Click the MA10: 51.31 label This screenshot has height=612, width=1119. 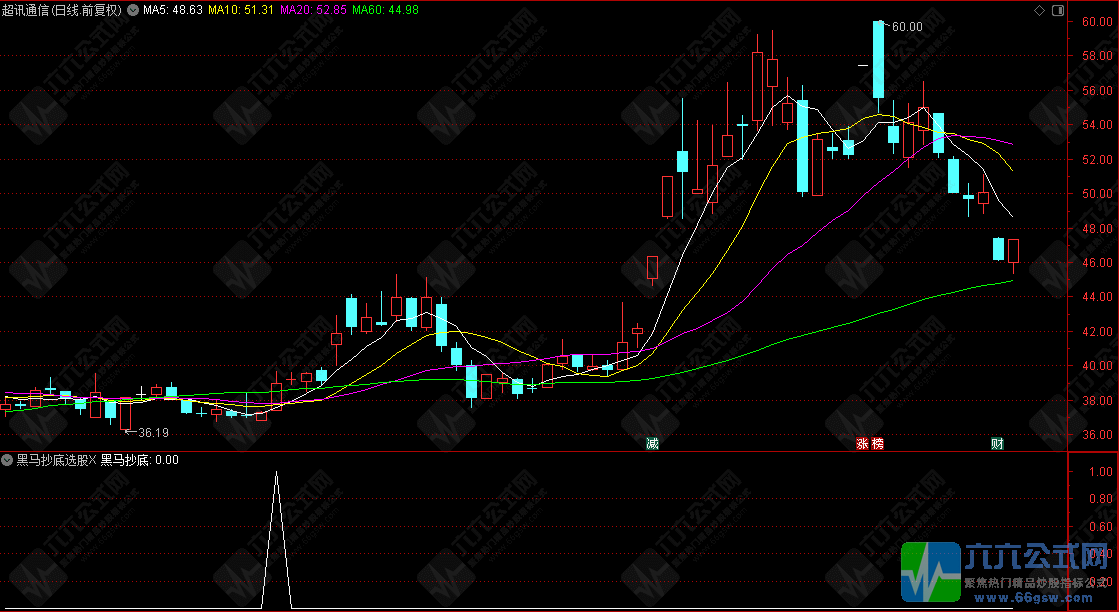point(240,10)
